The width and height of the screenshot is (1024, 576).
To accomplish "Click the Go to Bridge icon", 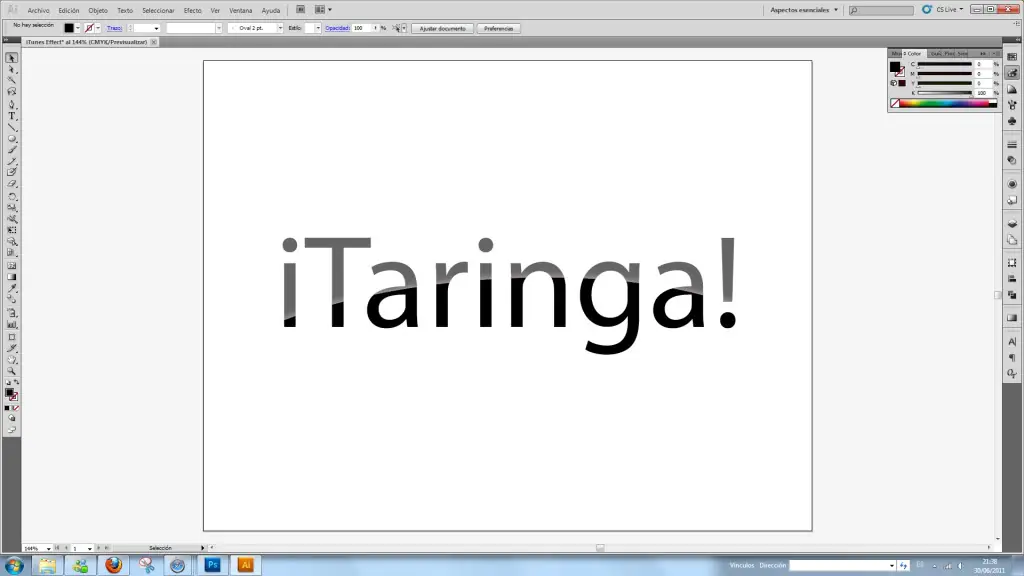I will tap(300, 9).
